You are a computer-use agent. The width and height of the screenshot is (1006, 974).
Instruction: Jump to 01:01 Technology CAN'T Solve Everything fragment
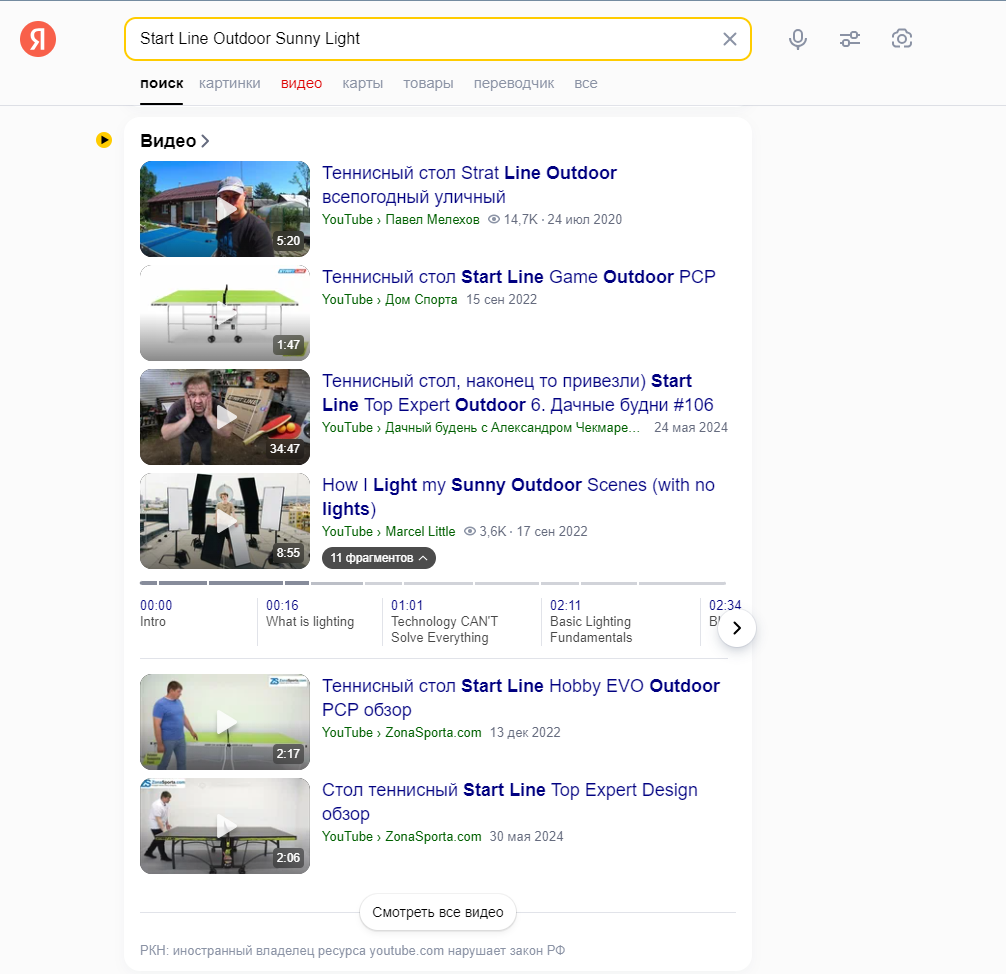click(444, 621)
